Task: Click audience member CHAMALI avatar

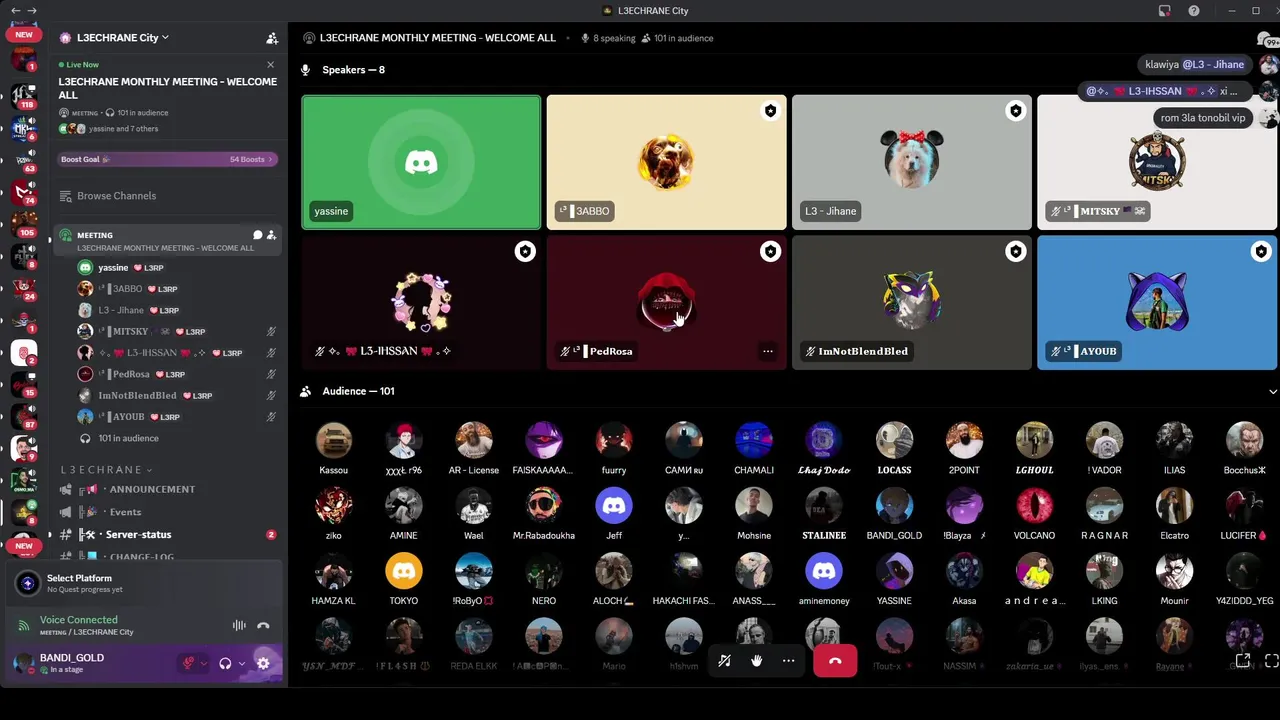Action: pos(754,440)
